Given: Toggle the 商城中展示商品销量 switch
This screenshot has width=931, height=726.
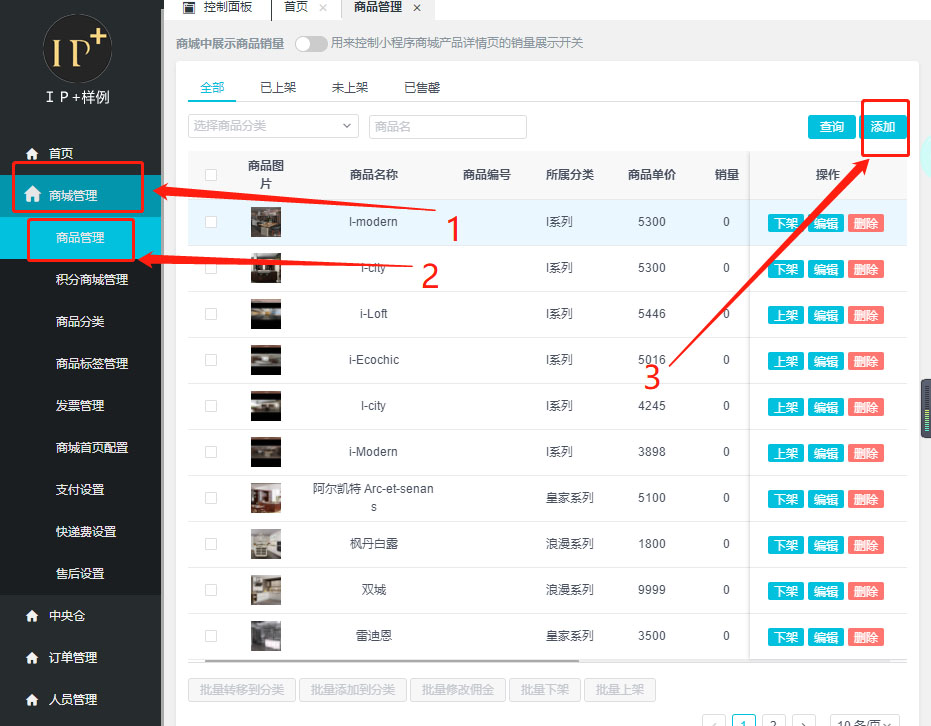Looking at the screenshot, I should (x=310, y=43).
